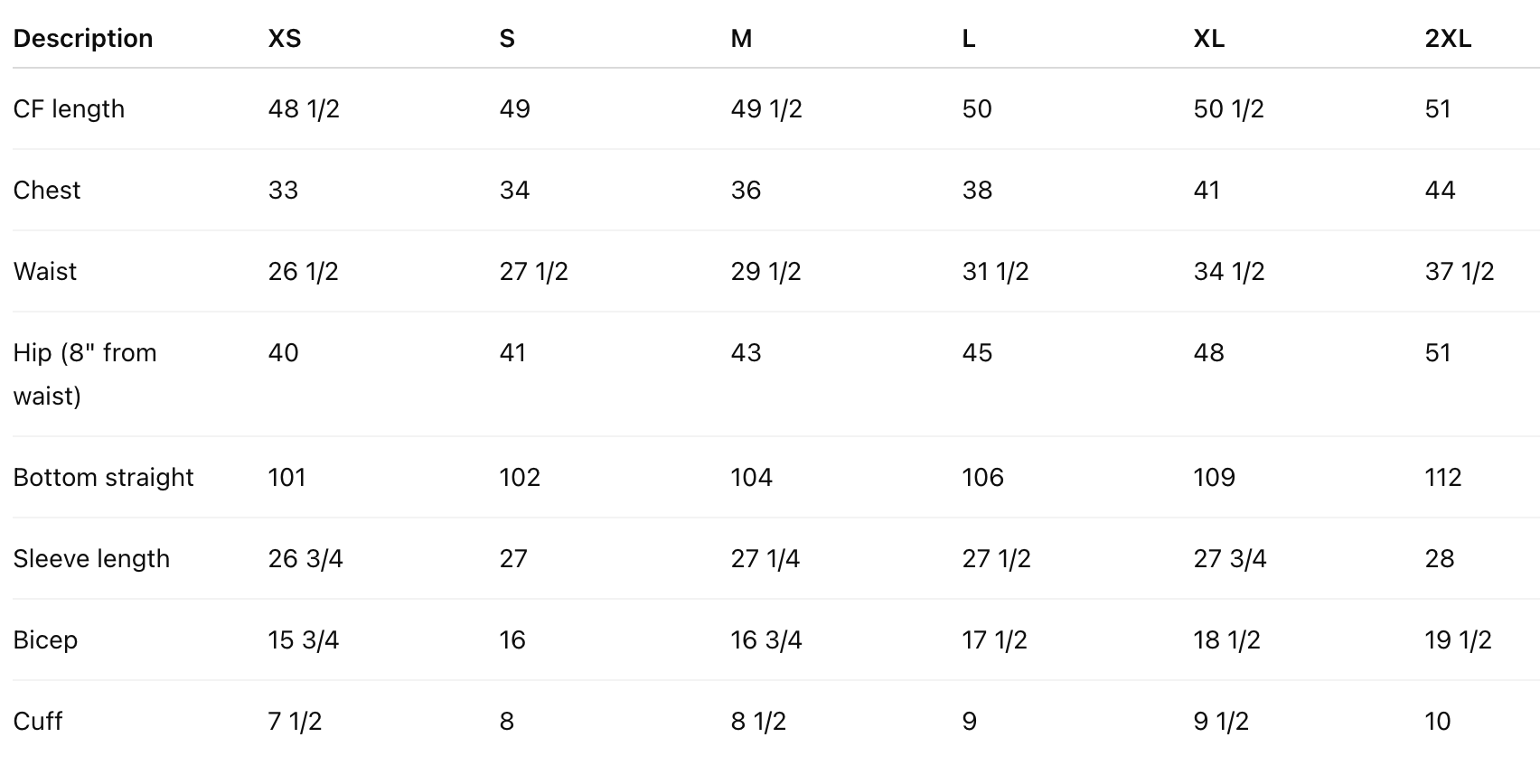Click the M hip value 43

[x=746, y=353]
